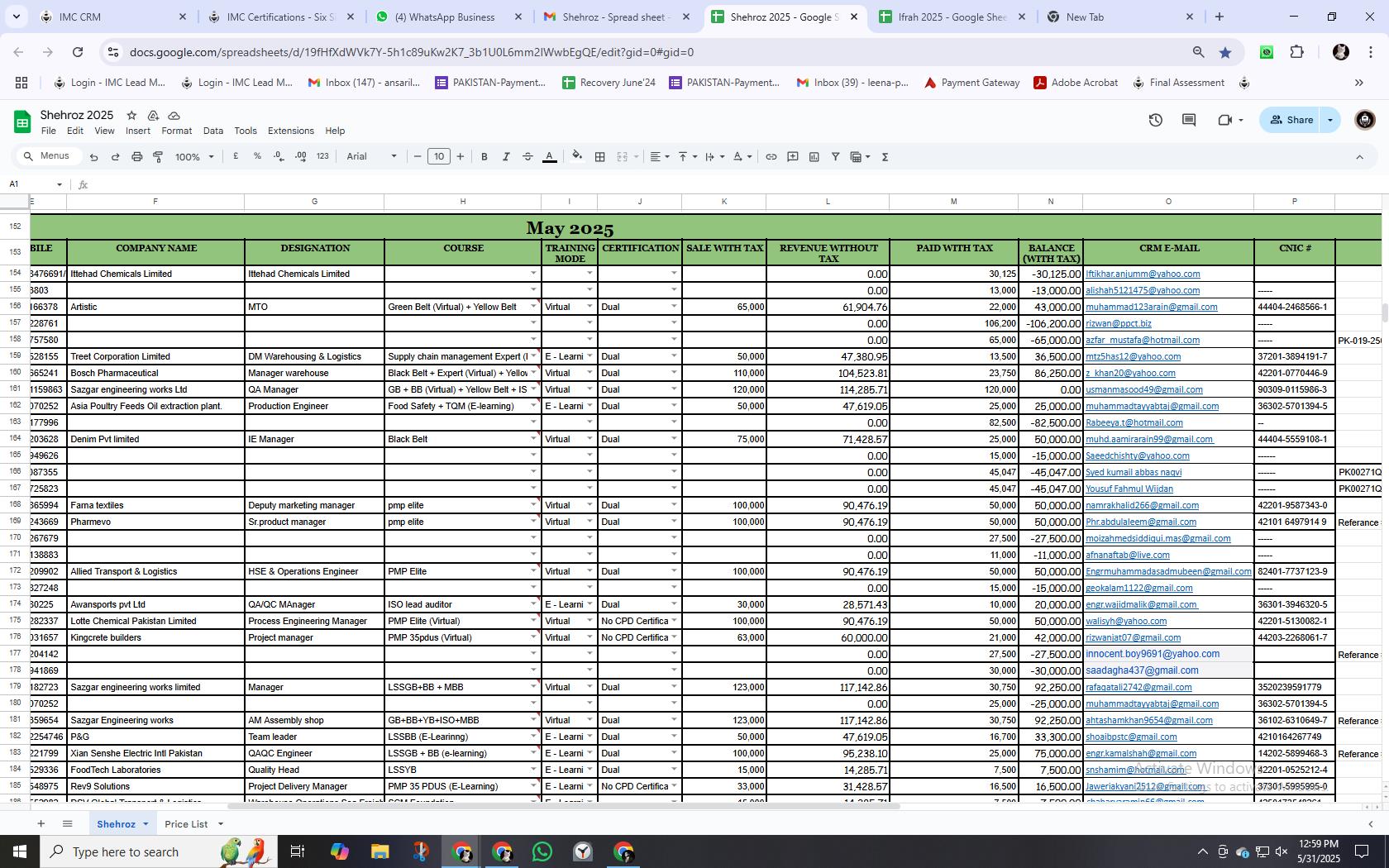Open the File menu
The image size is (1389, 868).
tap(49, 131)
